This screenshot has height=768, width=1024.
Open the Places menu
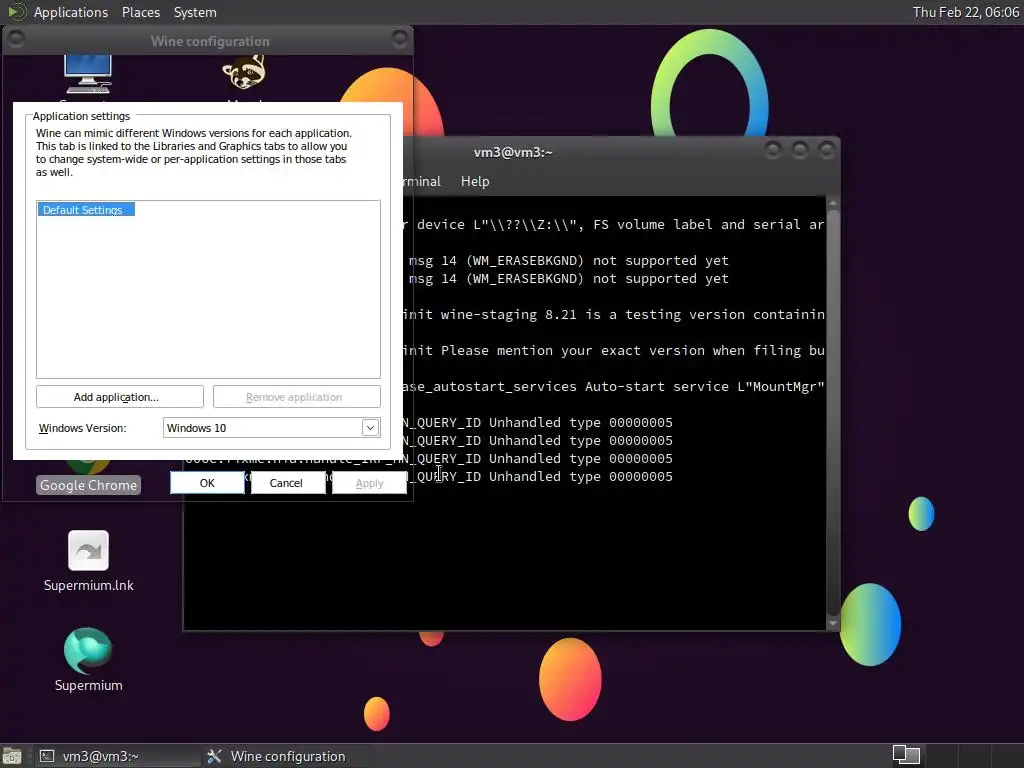pos(140,12)
